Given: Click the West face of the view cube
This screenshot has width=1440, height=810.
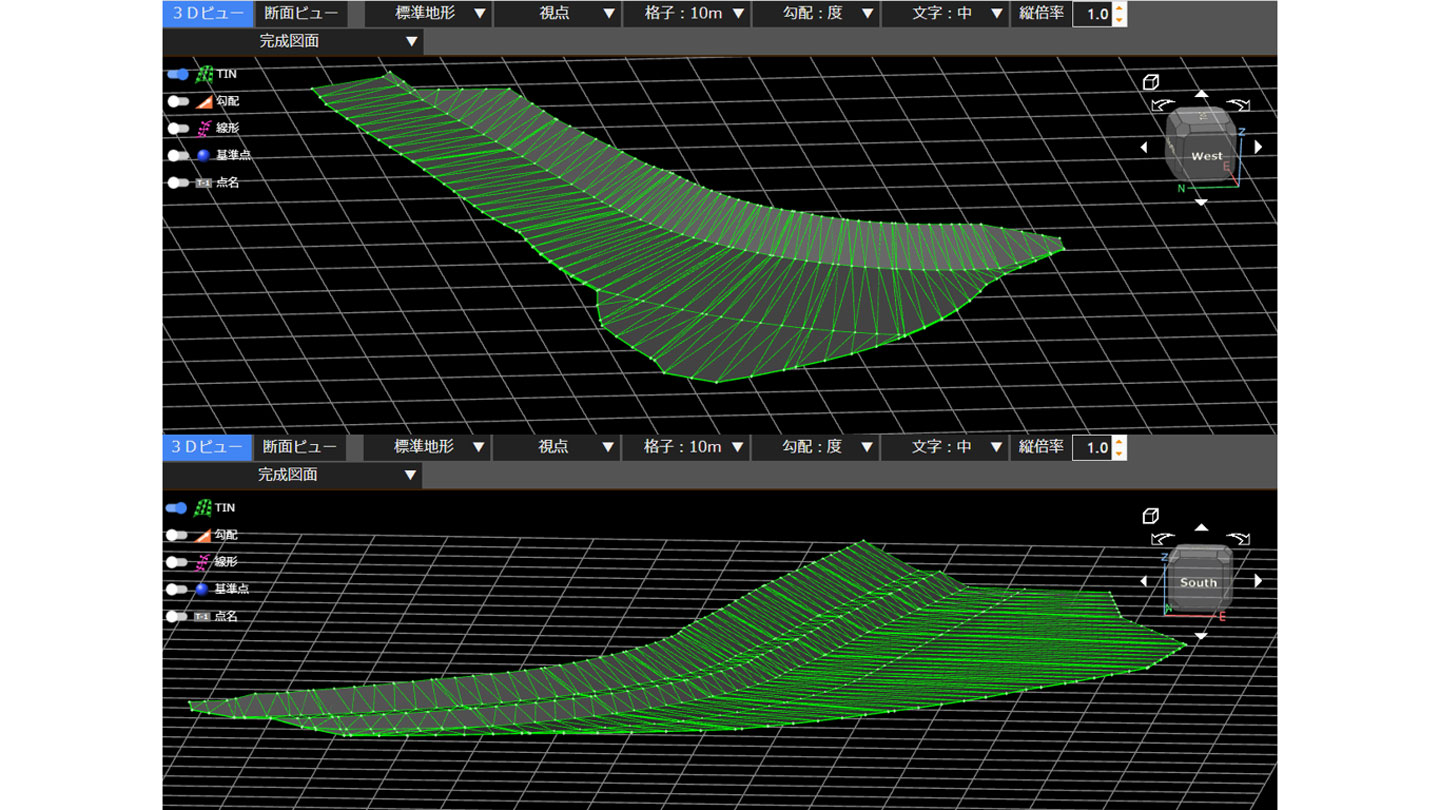Looking at the screenshot, I should tap(1206, 156).
